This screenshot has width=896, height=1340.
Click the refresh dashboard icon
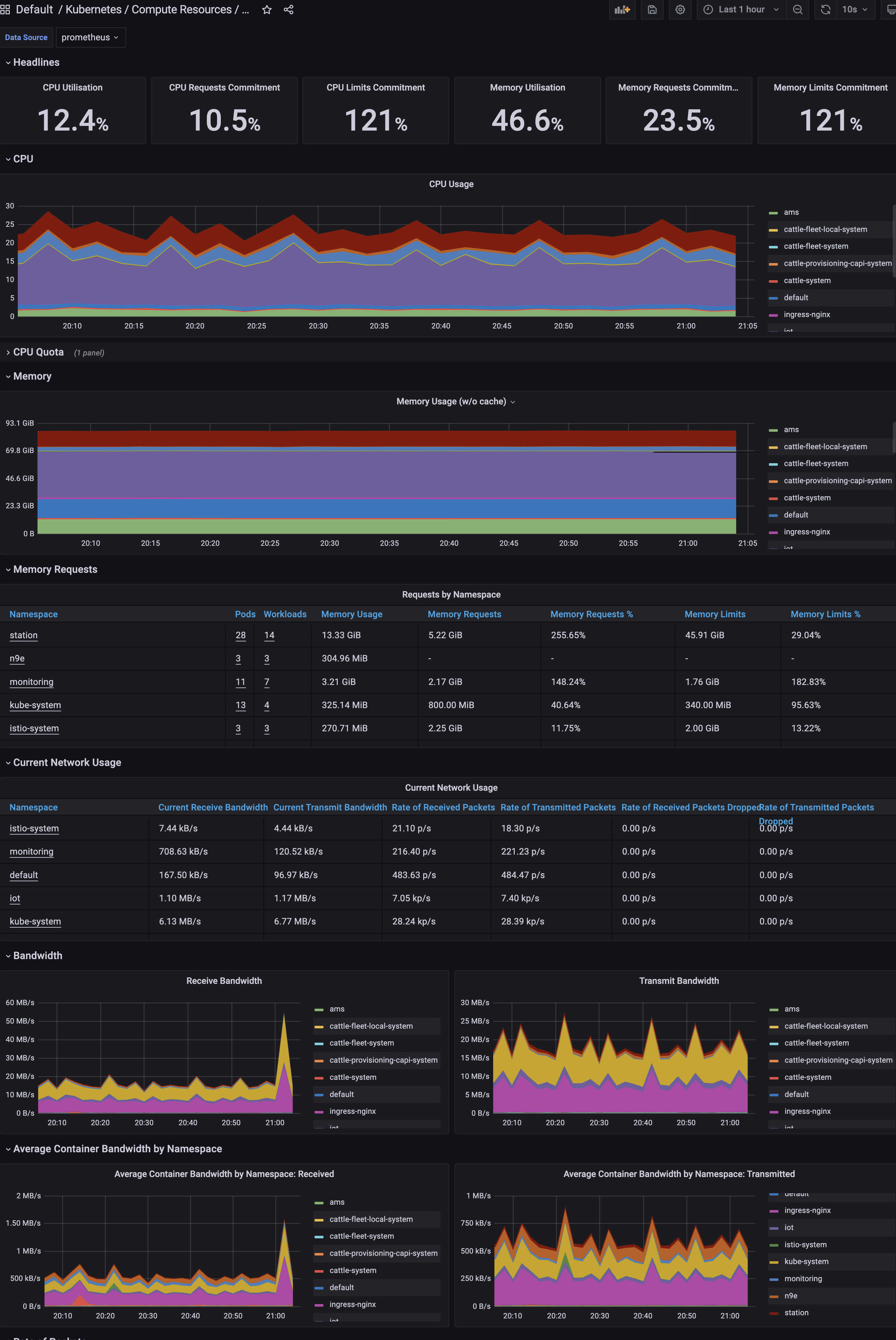pos(825,10)
